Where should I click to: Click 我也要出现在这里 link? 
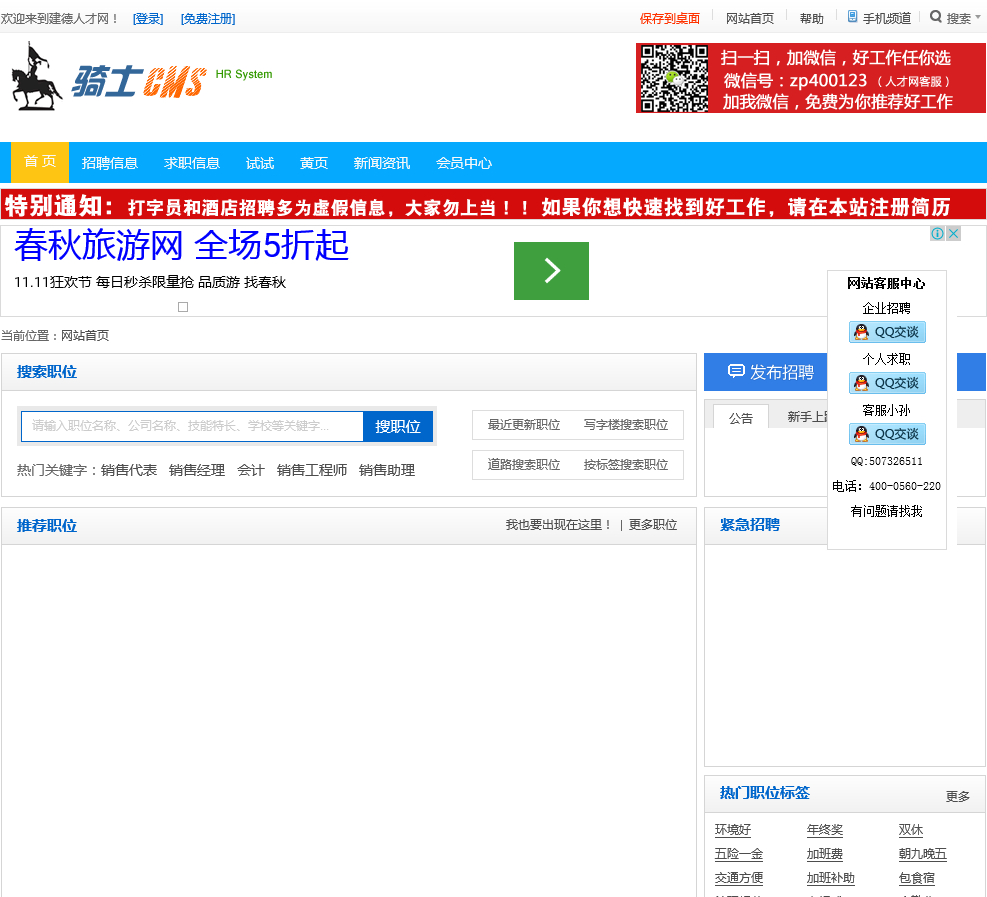(x=559, y=525)
